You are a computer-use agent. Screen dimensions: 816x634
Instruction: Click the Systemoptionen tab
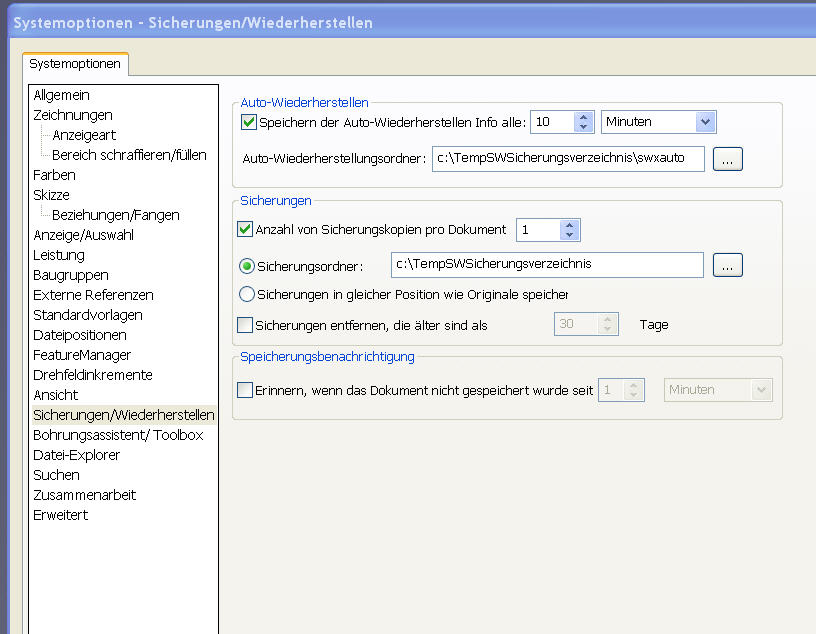coord(75,64)
